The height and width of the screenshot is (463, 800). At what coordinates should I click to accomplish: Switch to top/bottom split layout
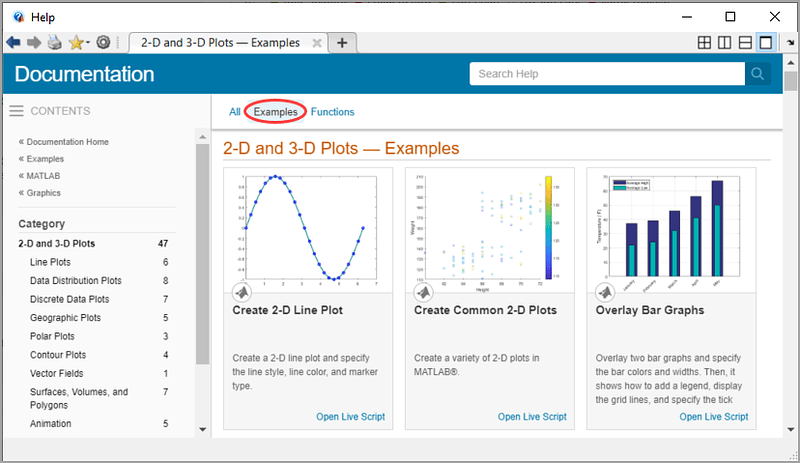click(745, 43)
